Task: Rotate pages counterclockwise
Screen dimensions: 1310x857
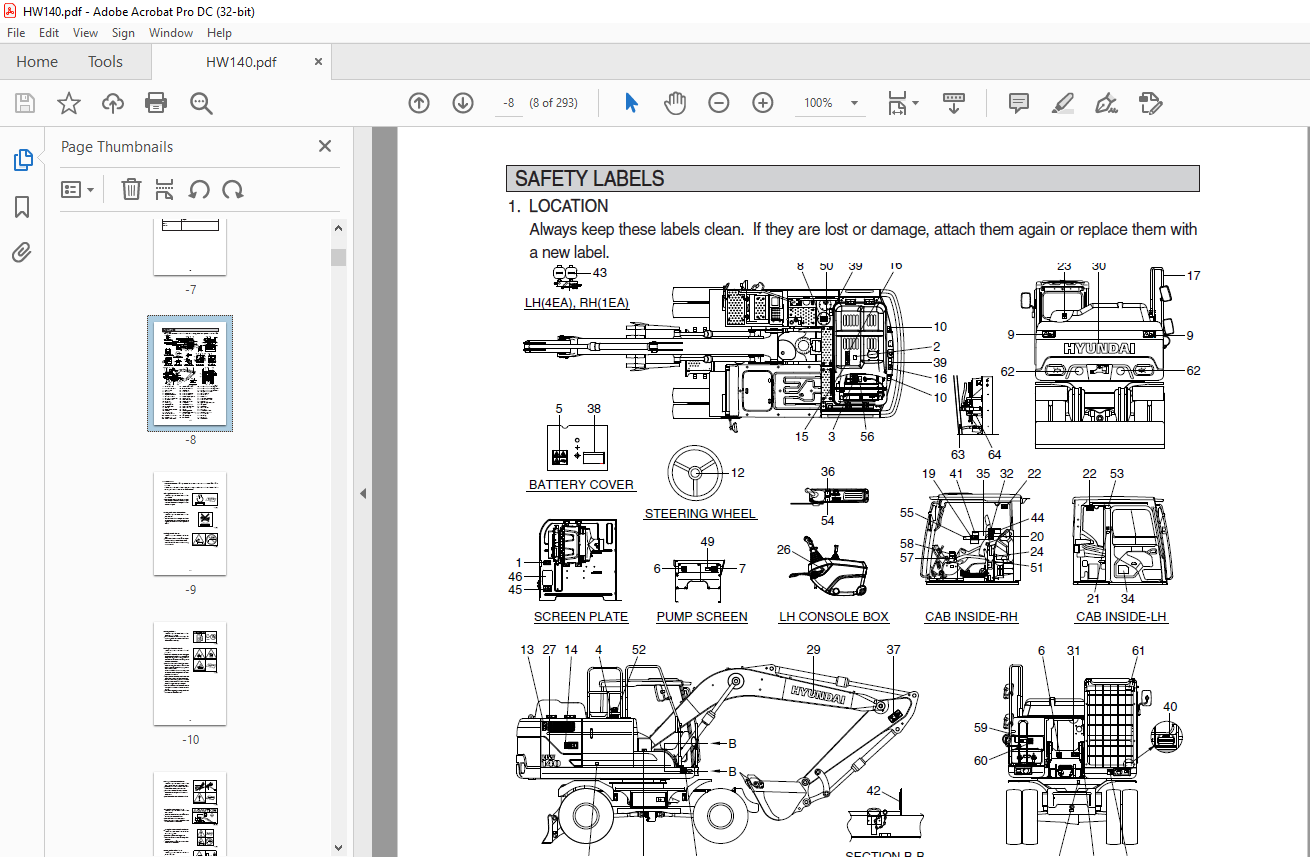Action: (199, 189)
